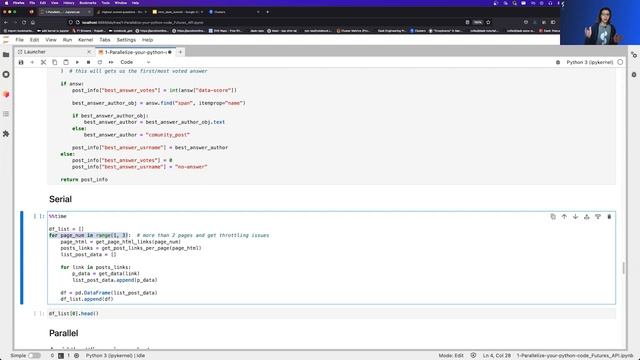Click Mode: Edit in the status bar
The image size is (640, 360).
(x=451, y=356)
